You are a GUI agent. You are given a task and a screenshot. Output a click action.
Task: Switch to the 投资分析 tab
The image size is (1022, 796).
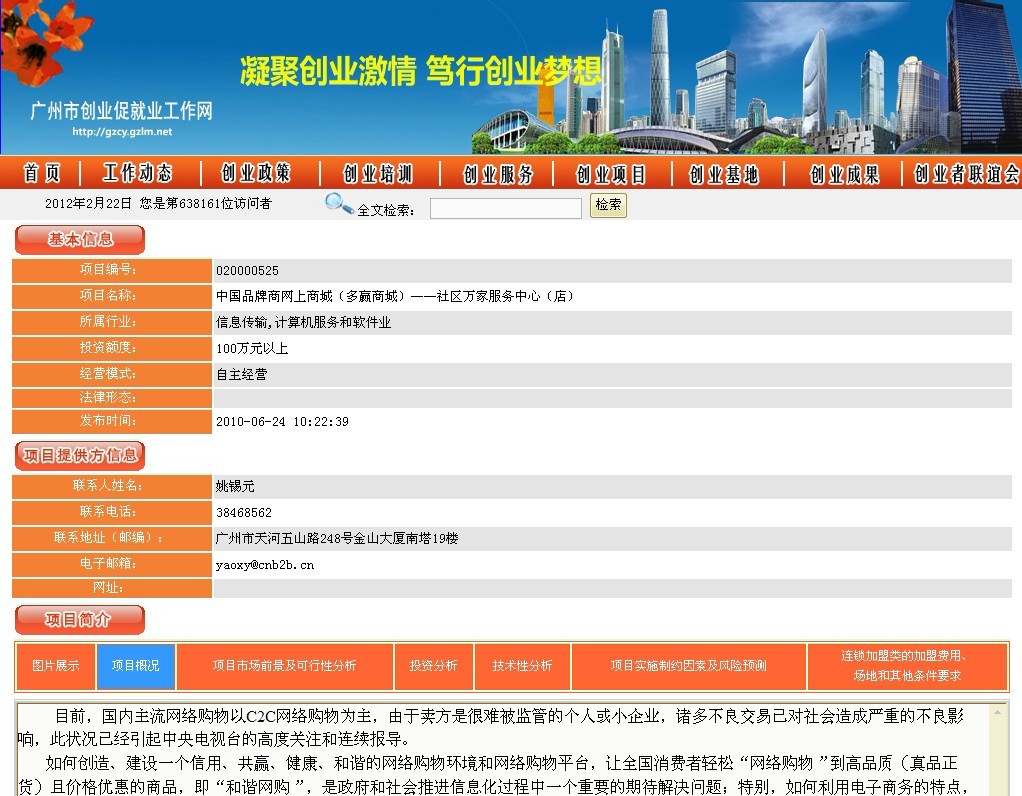click(x=433, y=666)
